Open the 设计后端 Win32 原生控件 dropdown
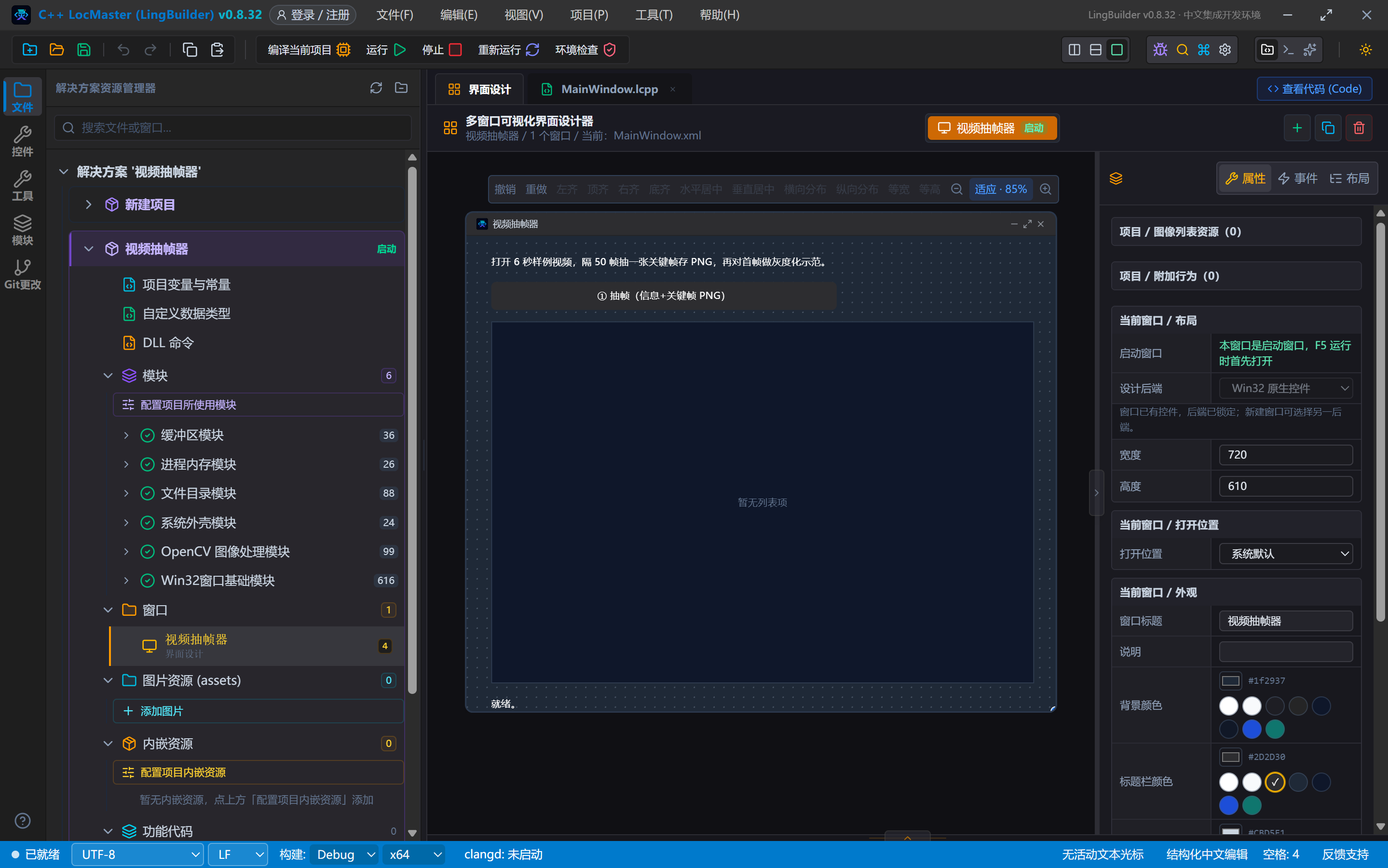1388x868 pixels. 1286,388
